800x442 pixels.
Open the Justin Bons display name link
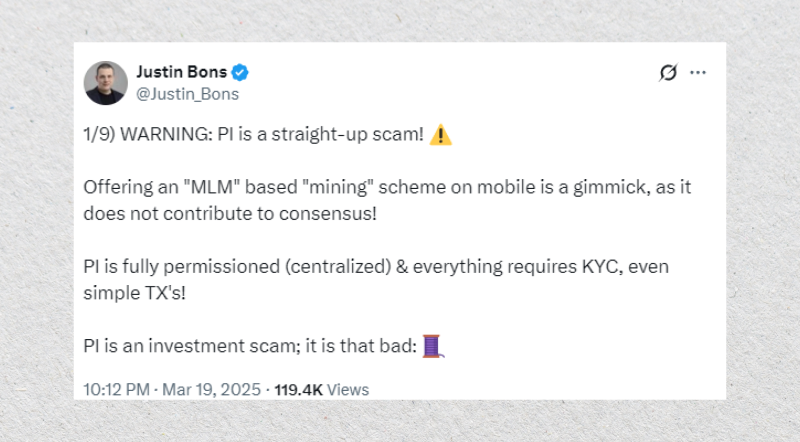click(x=182, y=72)
